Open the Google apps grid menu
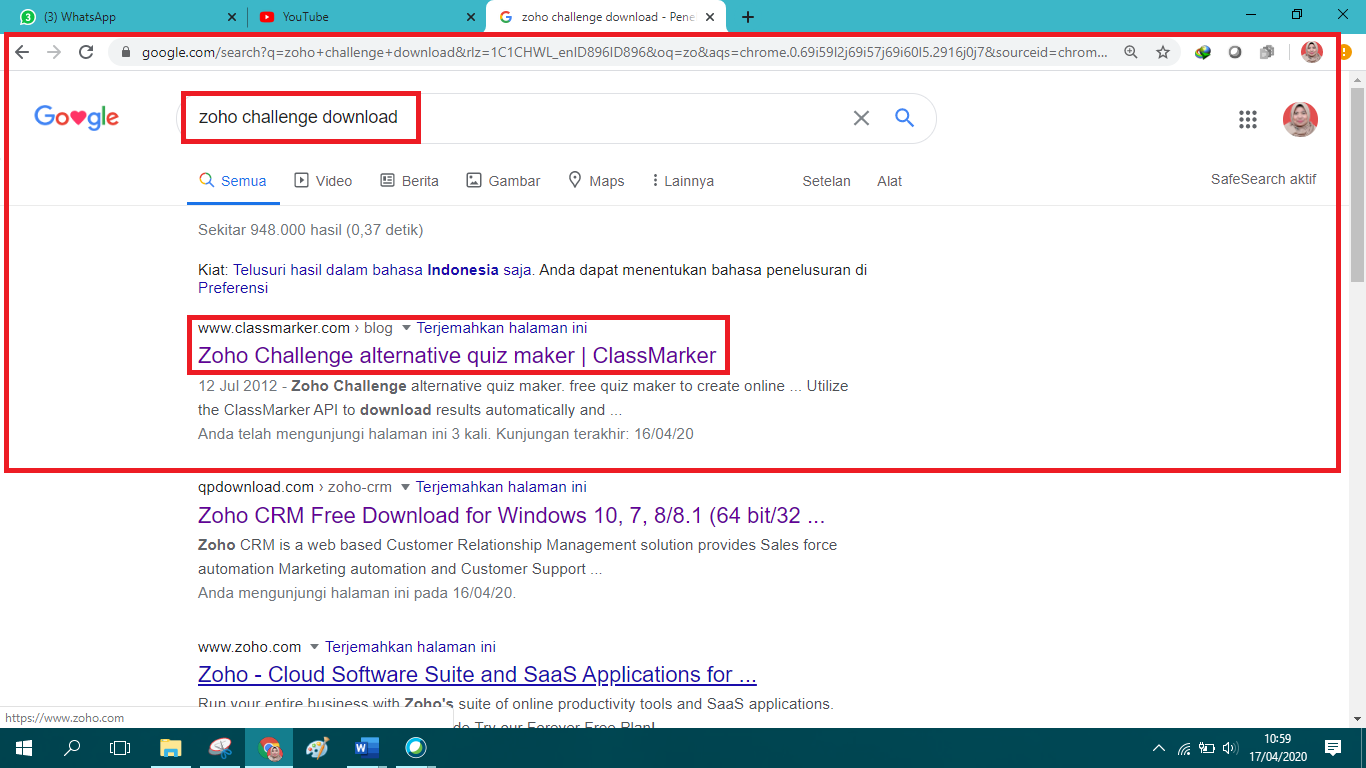The height and width of the screenshot is (768, 1366). click(1247, 119)
